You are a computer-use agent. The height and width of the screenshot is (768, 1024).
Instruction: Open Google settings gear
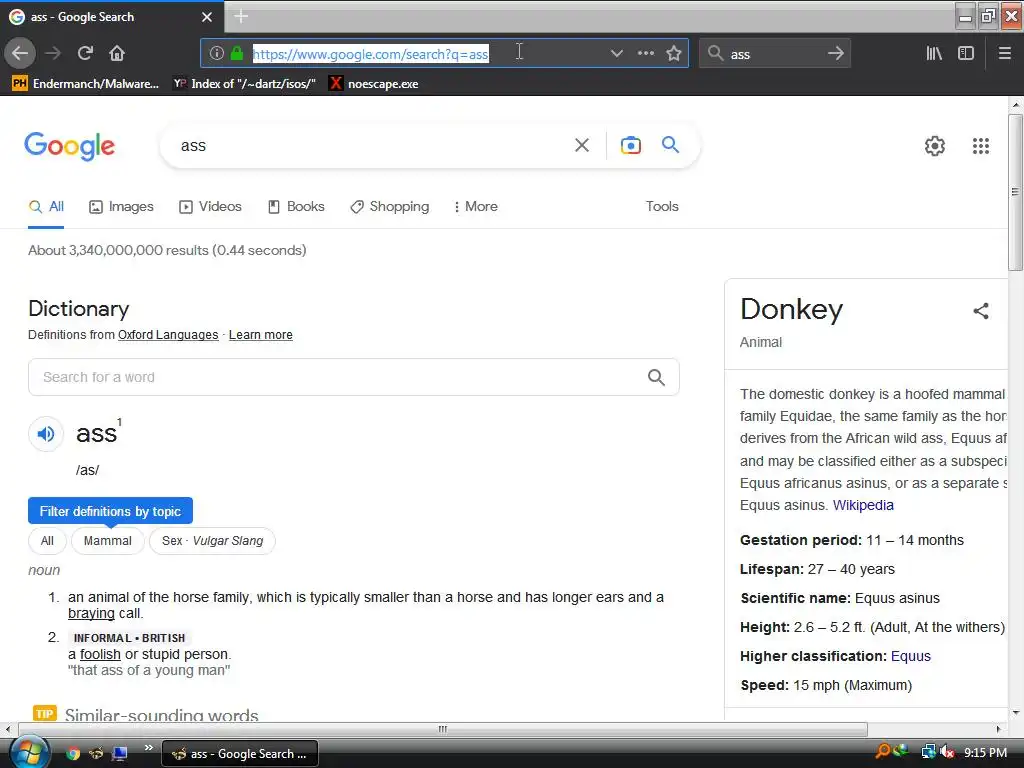[x=935, y=146]
